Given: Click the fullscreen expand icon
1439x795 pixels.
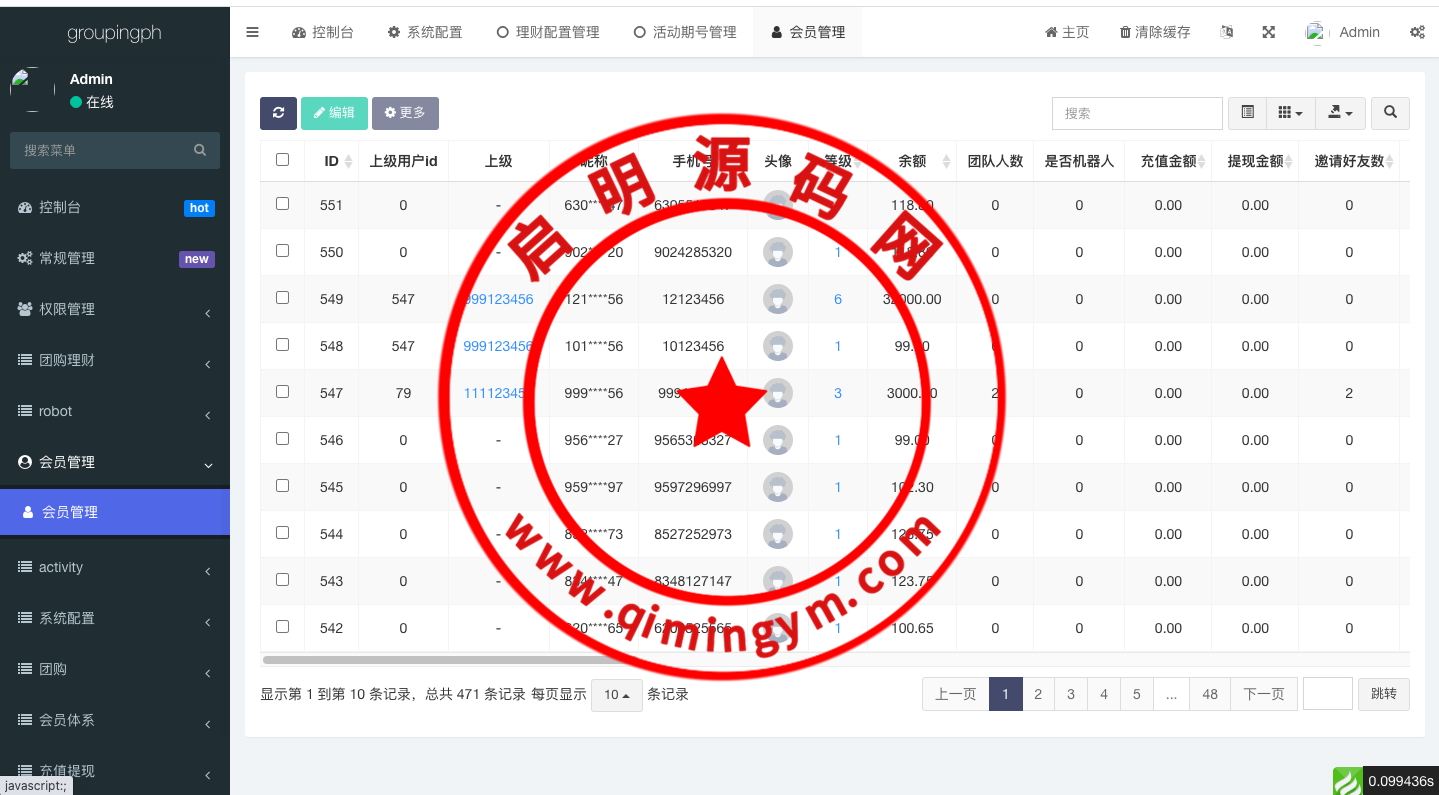Looking at the screenshot, I should click(x=1268, y=32).
